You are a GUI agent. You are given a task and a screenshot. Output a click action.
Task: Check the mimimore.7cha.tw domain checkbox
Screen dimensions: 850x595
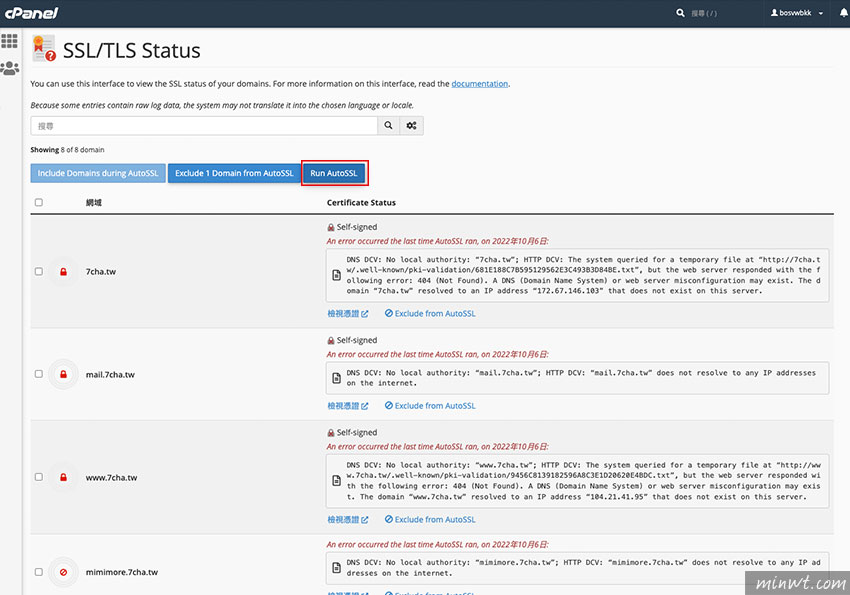click(38, 572)
